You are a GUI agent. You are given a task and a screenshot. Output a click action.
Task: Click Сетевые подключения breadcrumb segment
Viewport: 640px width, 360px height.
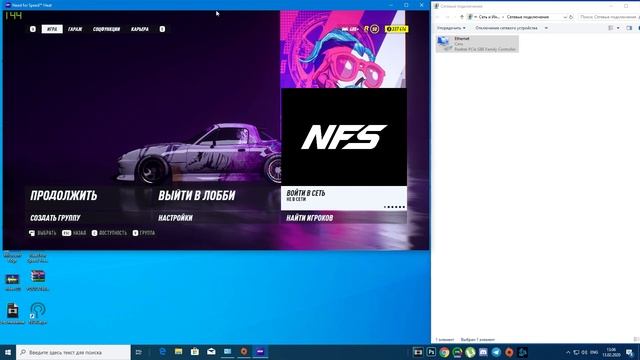[x=527, y=17]
